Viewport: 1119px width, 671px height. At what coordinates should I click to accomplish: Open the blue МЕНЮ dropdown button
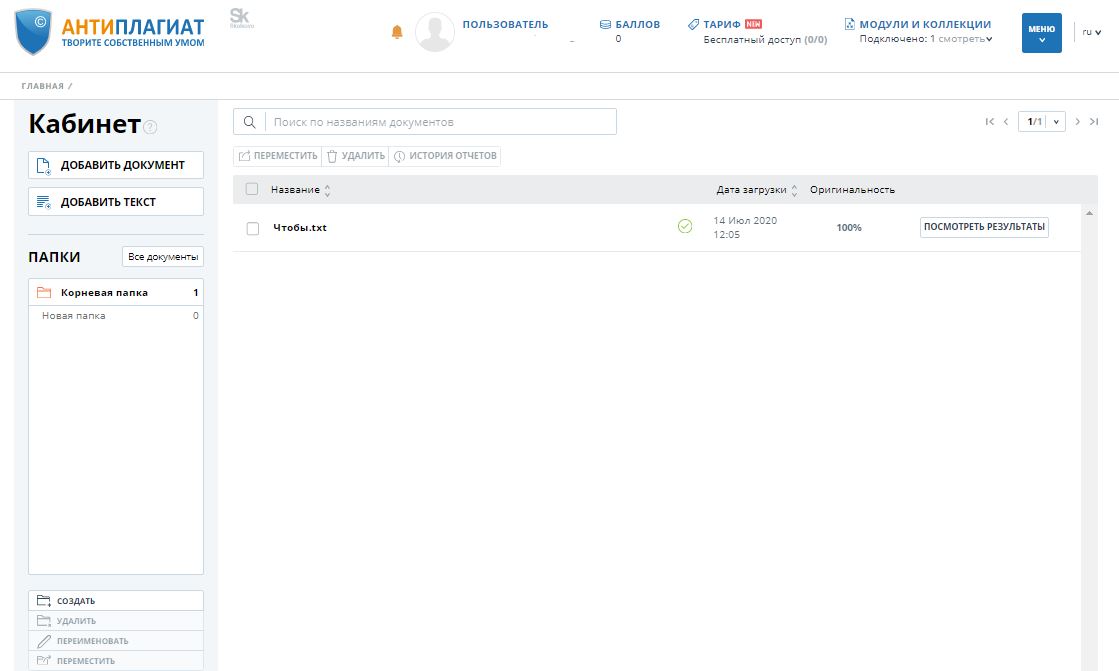tap(1042, 33)
